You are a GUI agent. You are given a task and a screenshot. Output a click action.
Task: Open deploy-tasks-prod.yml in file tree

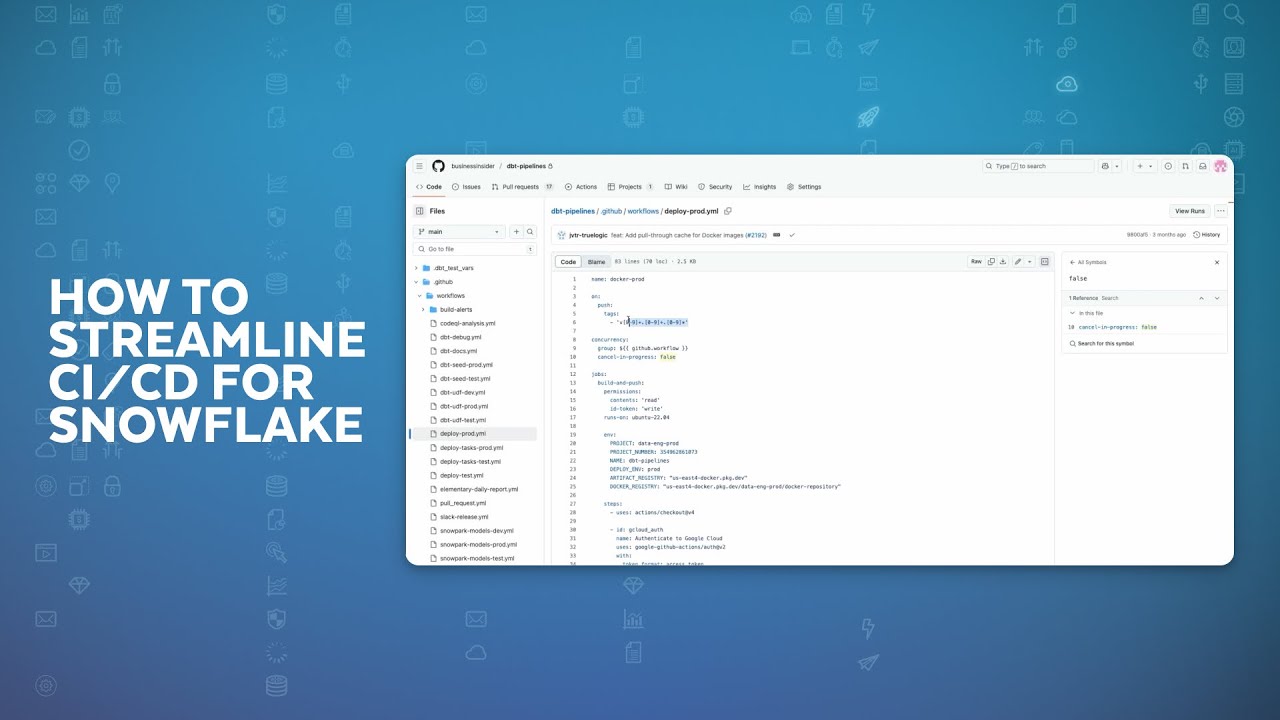[471, 448]
